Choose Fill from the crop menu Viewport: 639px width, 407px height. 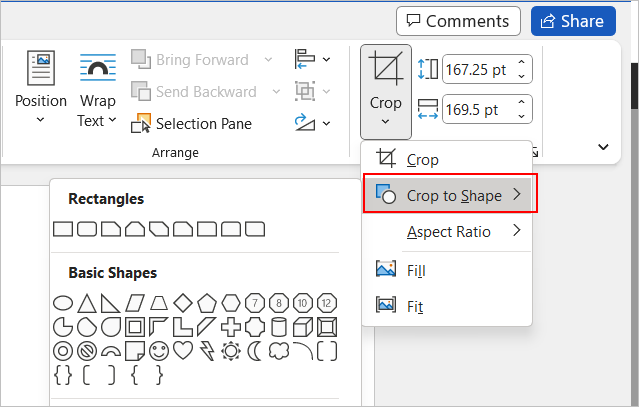(416, 270)
